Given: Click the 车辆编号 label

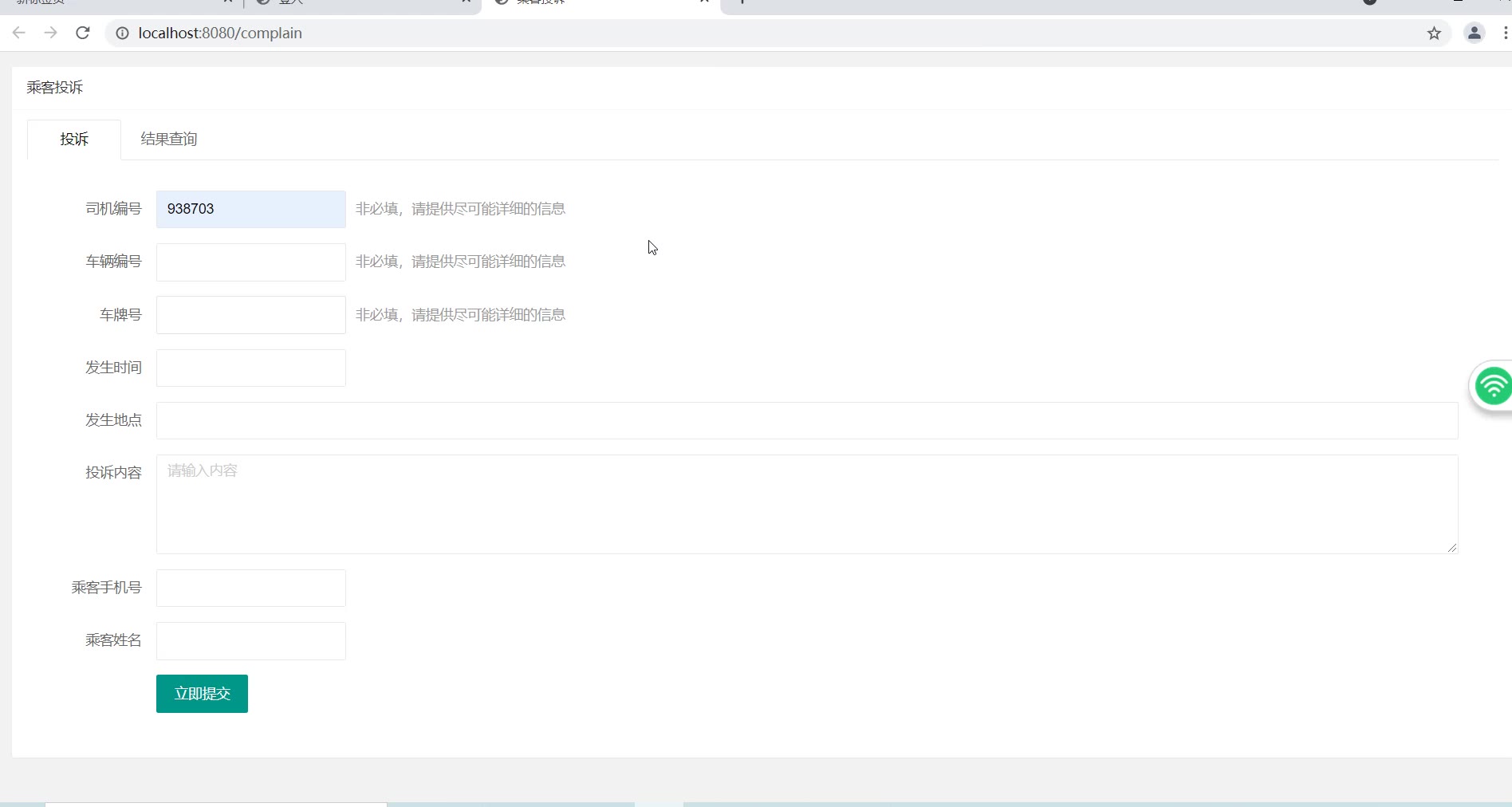Looking at the screenshot, I should (113, 262).
